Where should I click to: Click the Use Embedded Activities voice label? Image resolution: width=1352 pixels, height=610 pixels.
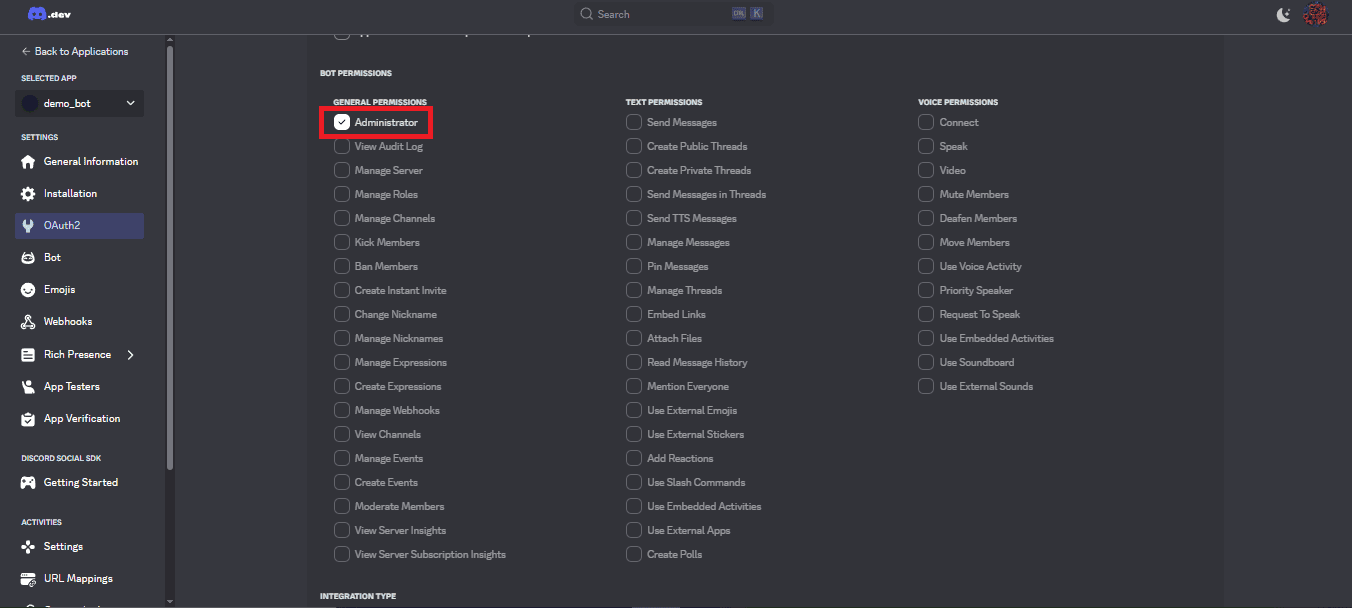(x=997, y=339)
